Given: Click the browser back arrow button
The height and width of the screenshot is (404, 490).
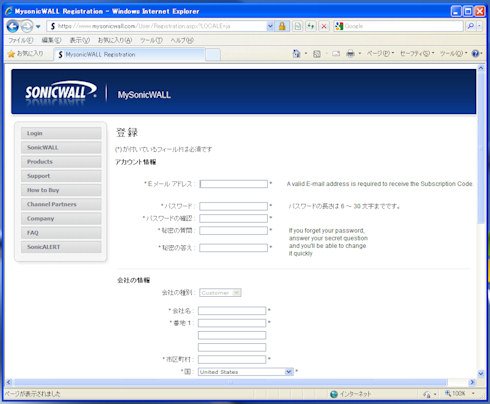Looking at the screenshot, I should point(13,26).
